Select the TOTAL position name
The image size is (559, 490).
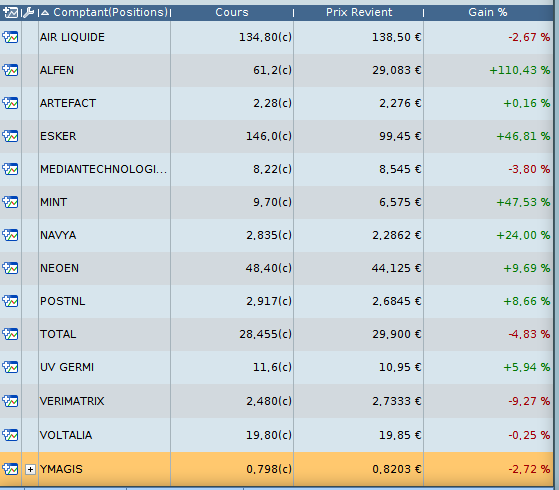pyautogui.click(x=58, y=334)
